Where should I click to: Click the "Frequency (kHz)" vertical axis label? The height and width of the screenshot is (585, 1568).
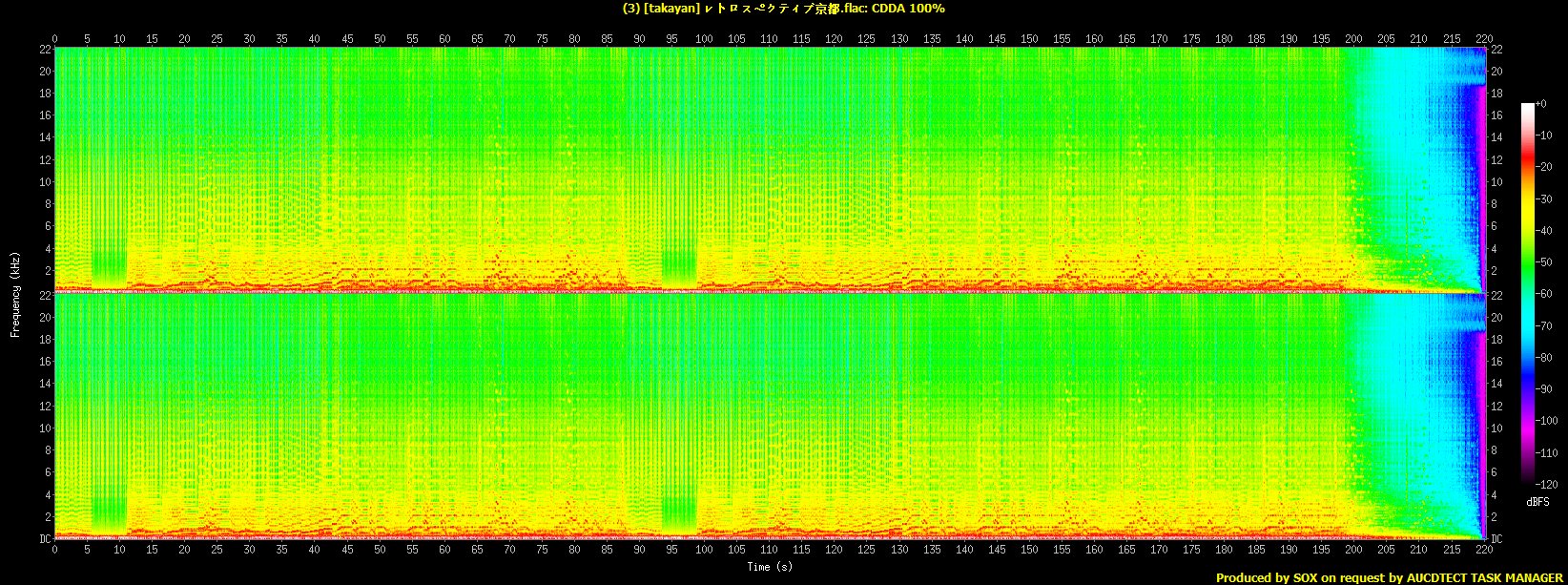15,293
